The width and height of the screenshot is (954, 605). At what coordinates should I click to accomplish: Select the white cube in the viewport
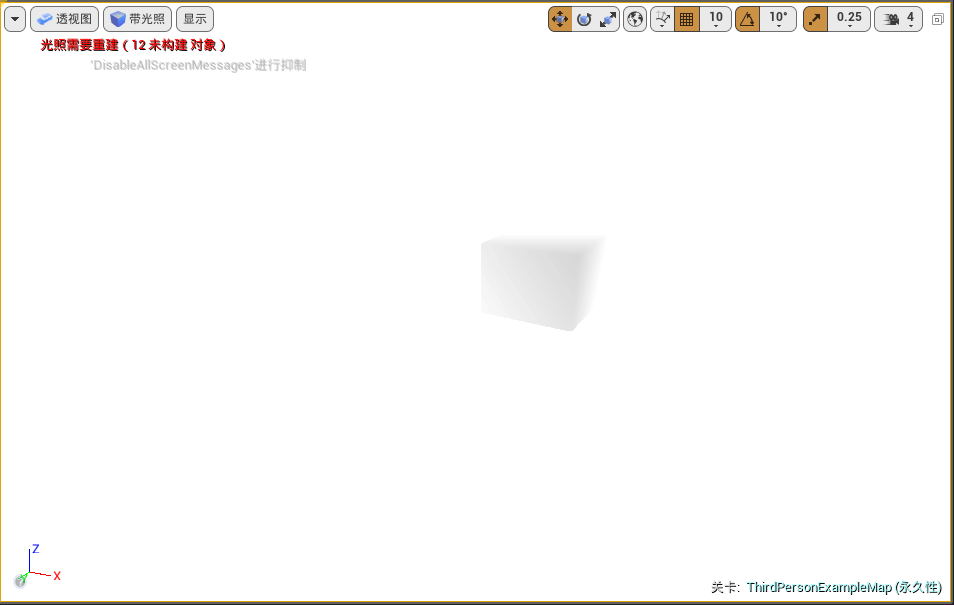point(540,282)
